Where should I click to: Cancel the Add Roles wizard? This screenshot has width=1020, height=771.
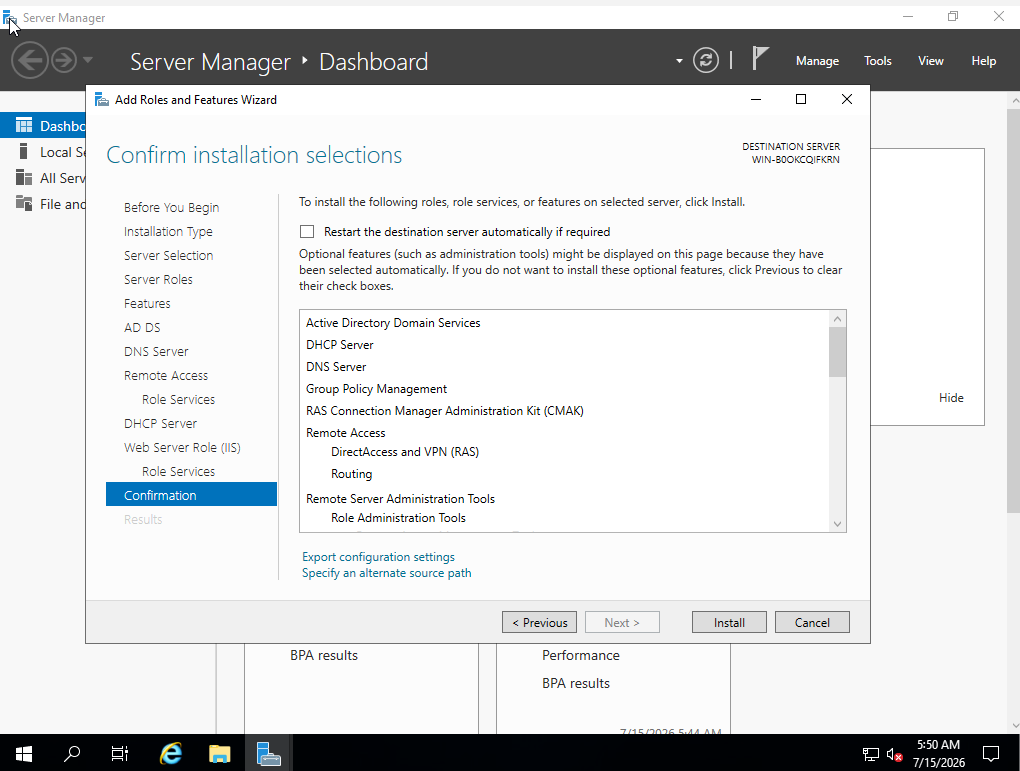coord(812,622)
